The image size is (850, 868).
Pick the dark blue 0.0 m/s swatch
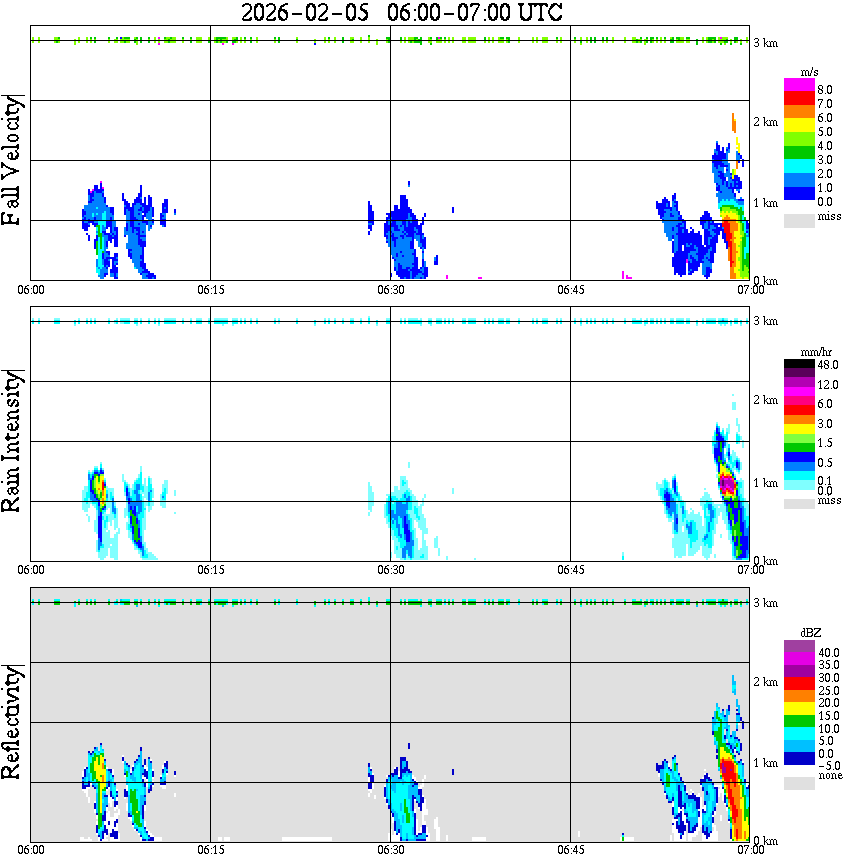[799, 193]
